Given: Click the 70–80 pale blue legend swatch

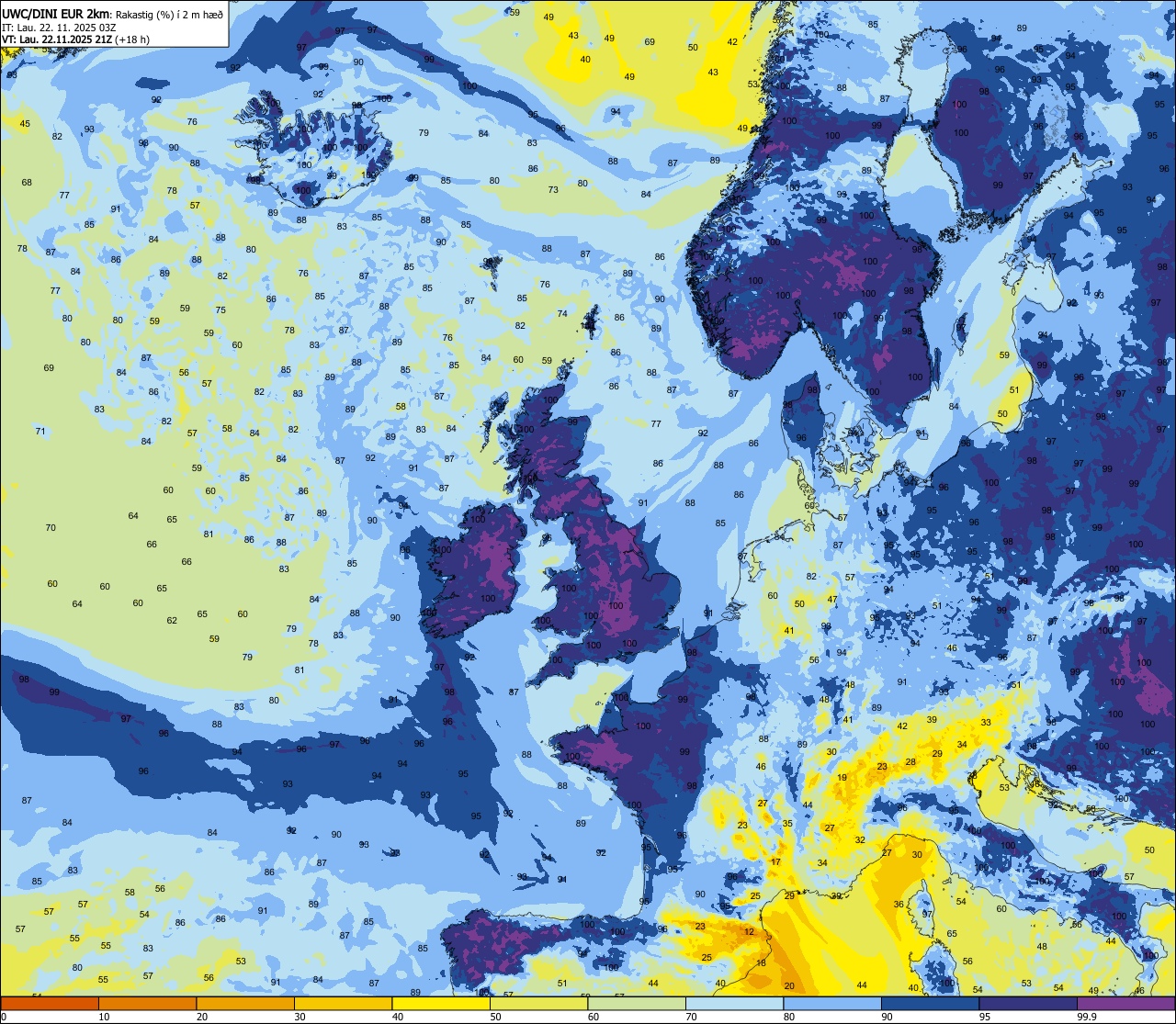Looking at the screenshot, I should click(735, 1003).
